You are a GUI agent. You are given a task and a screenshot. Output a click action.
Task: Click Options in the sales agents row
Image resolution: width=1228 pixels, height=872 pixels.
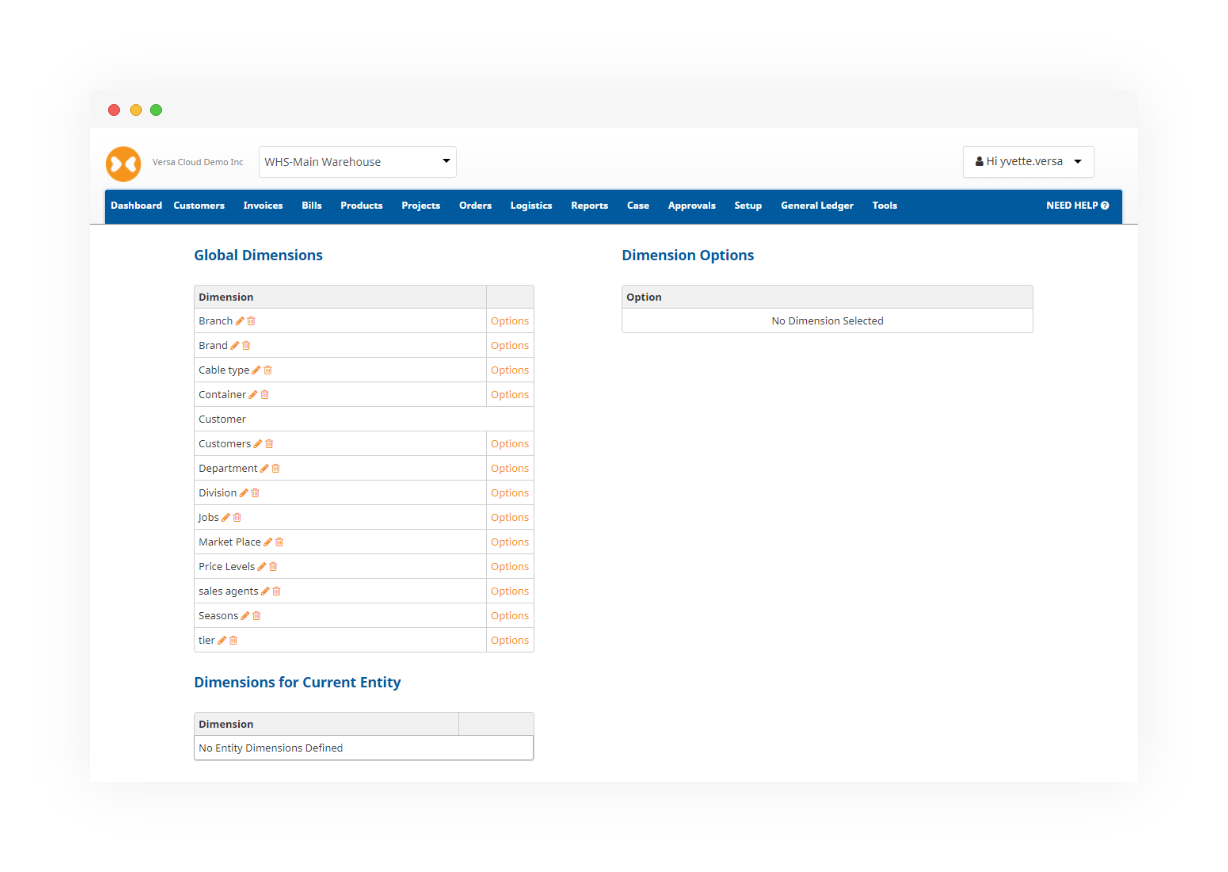[x=510, y=591]
